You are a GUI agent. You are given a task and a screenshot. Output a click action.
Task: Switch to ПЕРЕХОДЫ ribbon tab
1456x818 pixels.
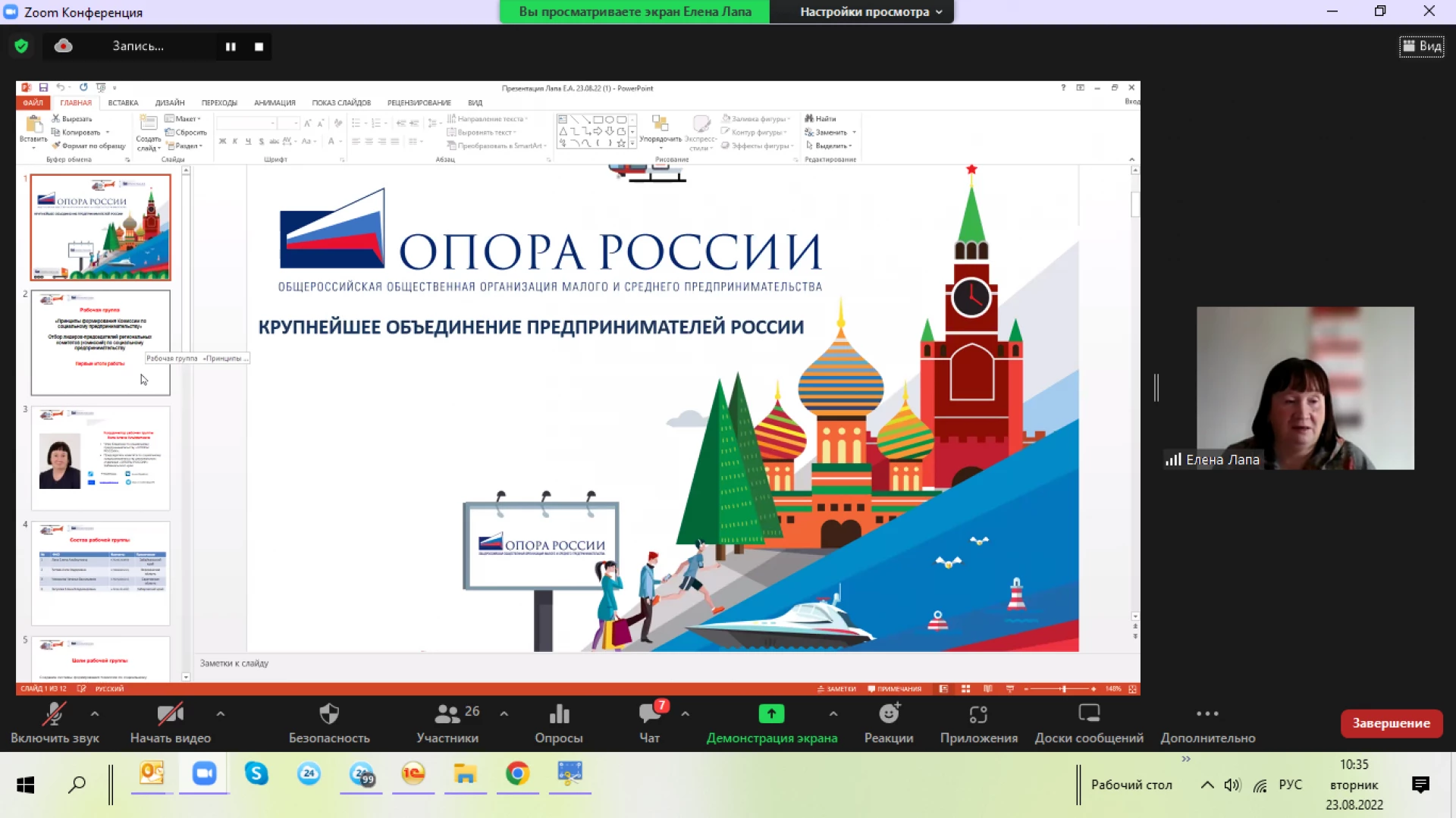[219, 103]
